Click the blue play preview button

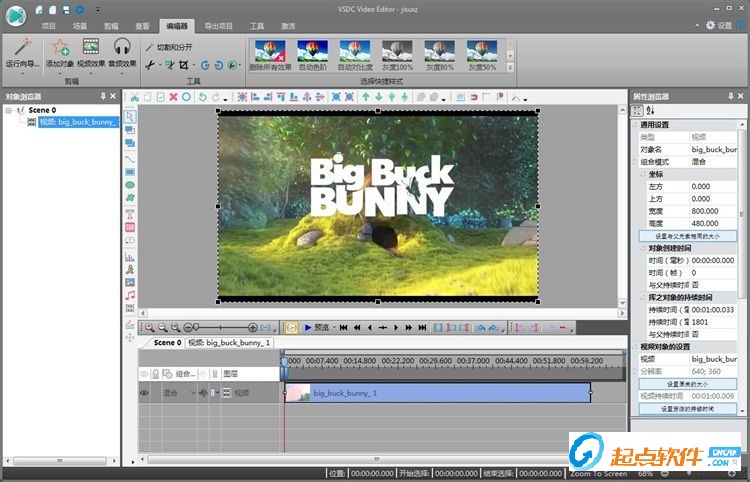308,328
